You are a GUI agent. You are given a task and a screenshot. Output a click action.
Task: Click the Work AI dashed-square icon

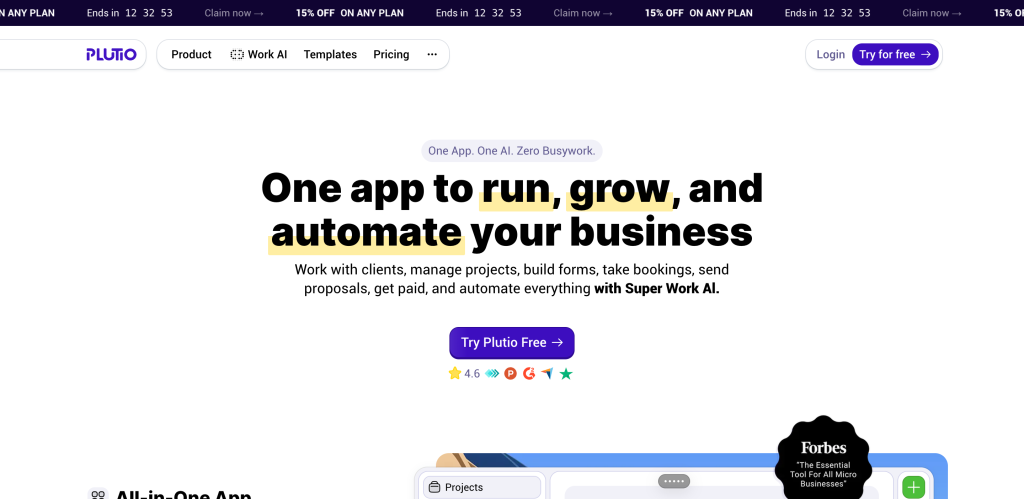pyautogui.click(x=237, y=55)
